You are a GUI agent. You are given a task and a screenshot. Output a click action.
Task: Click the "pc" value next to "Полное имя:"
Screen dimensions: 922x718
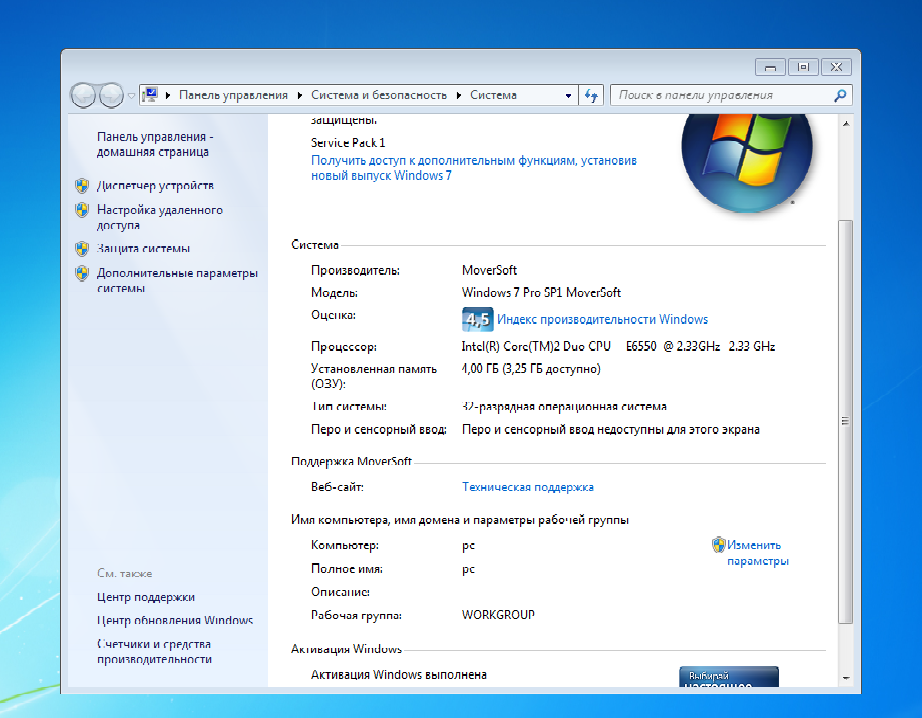468,569
